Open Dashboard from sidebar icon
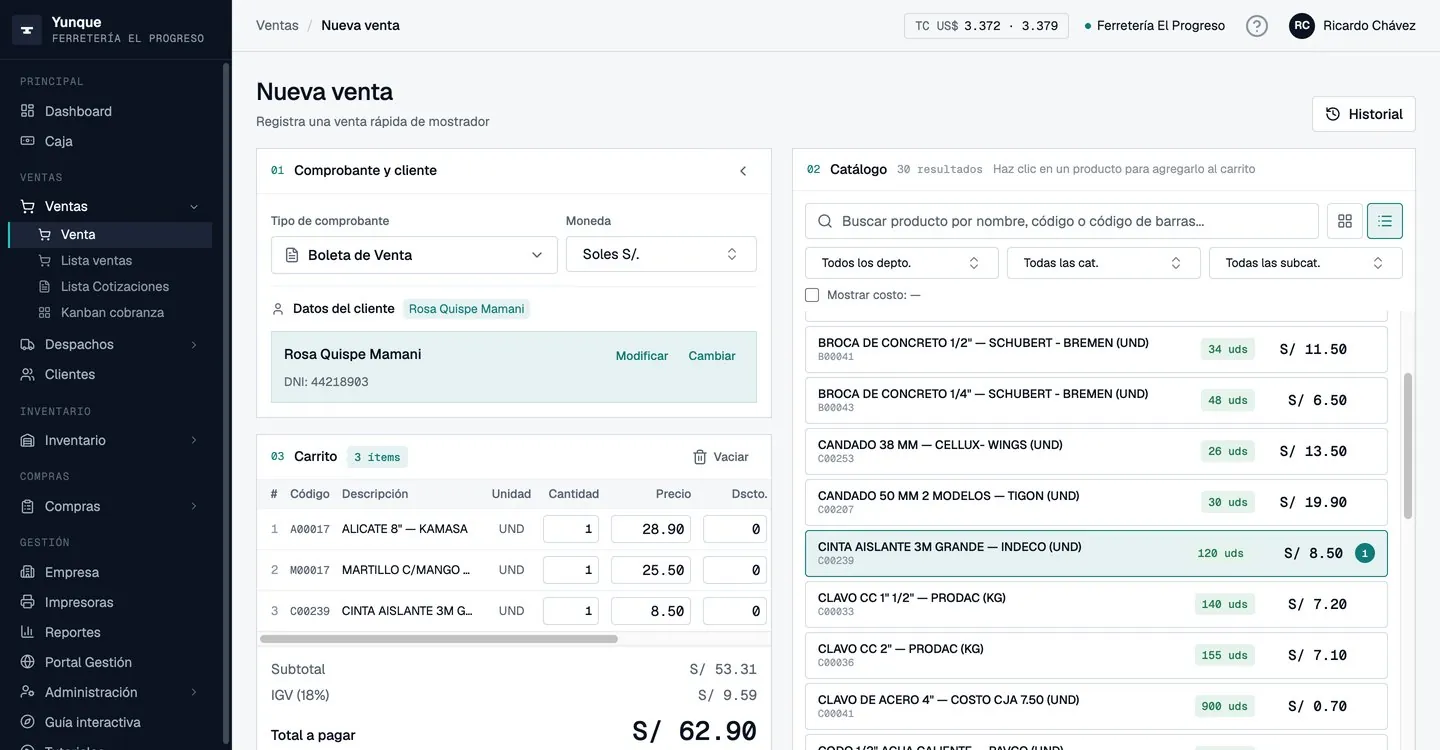This screenshot has width=1440, height=750. [28, 111]
